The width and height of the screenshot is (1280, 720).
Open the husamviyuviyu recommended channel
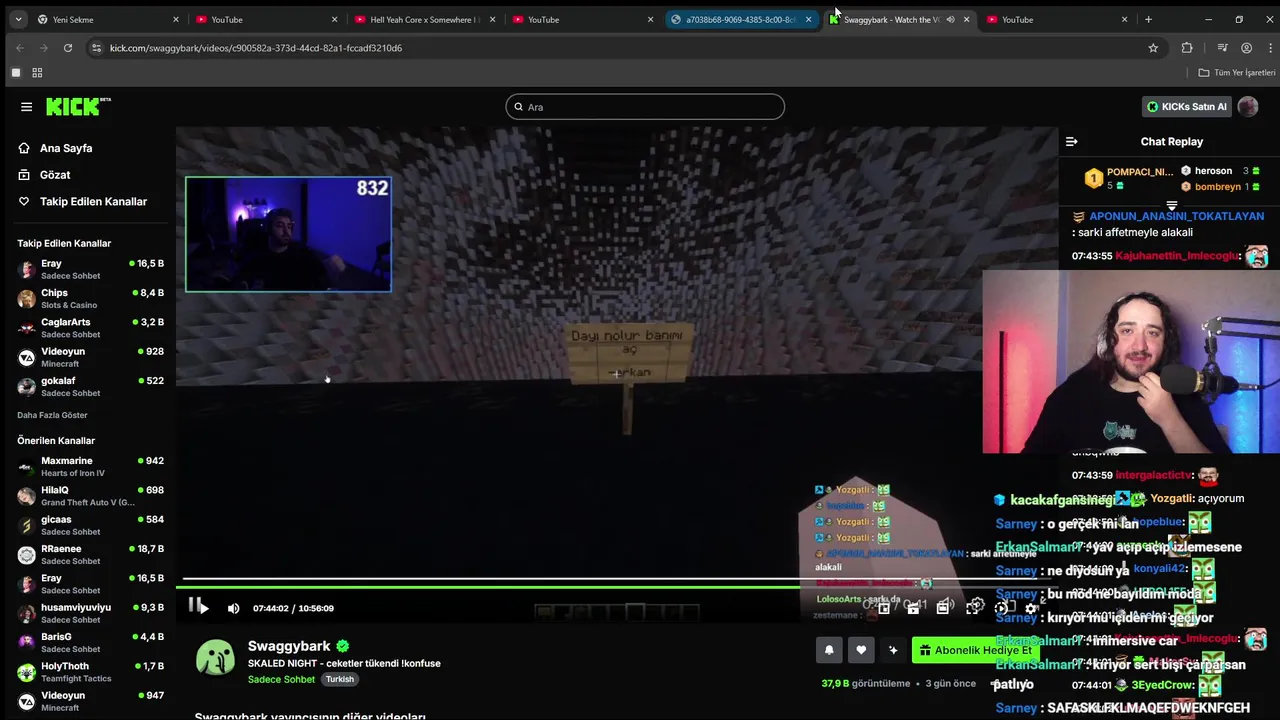click(90, 613)
